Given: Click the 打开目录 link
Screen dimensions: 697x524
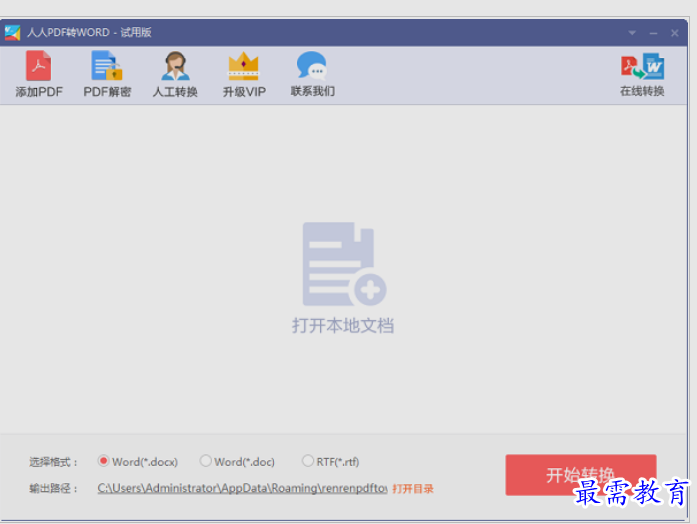Looking at the screenshot, I should tap(413, 489).
